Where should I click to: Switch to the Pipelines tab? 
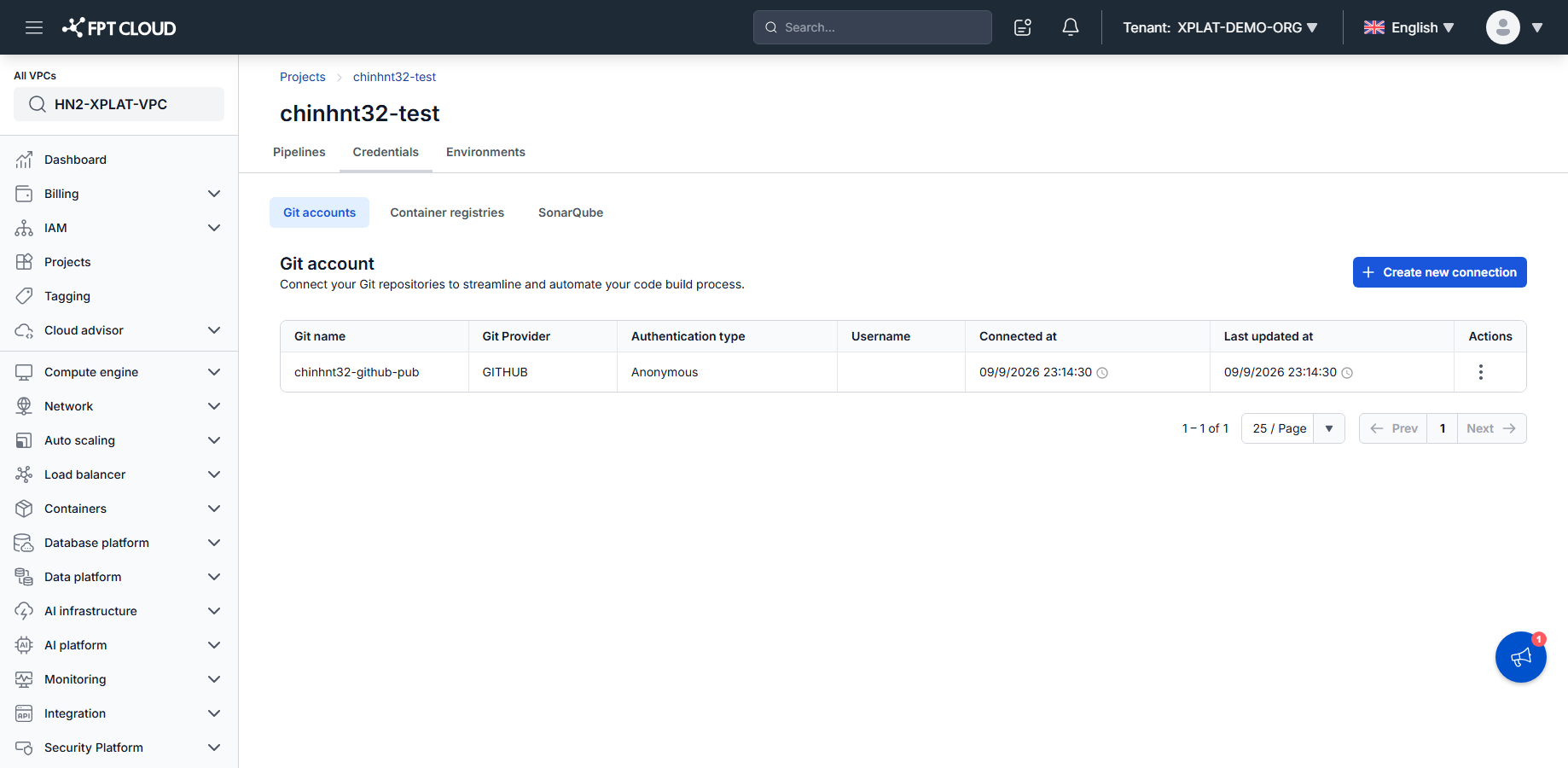(x=299, y=152)
